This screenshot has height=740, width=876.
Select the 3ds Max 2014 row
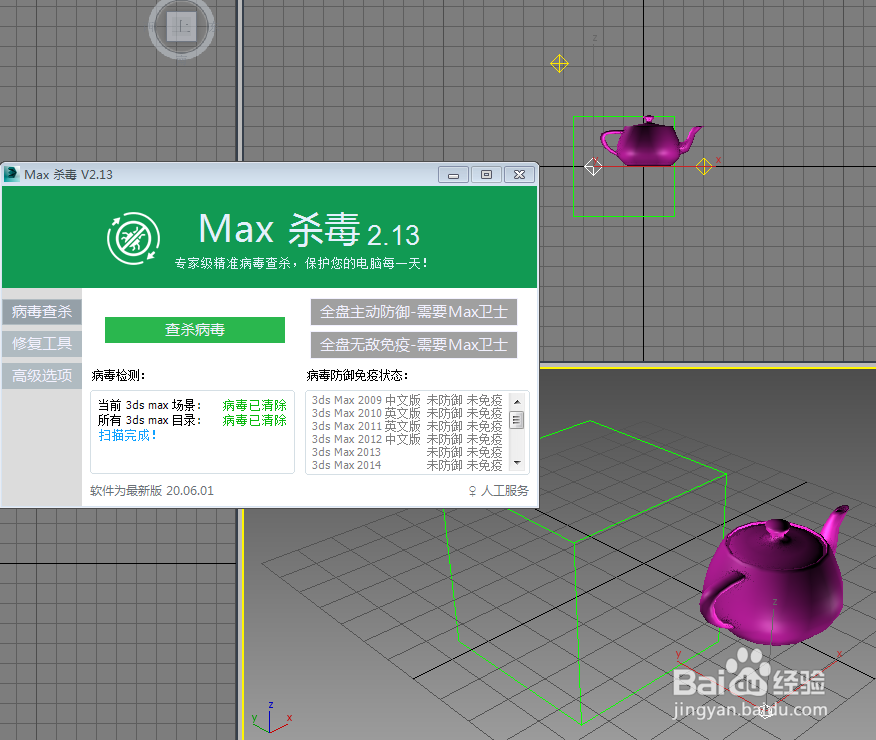407,465
